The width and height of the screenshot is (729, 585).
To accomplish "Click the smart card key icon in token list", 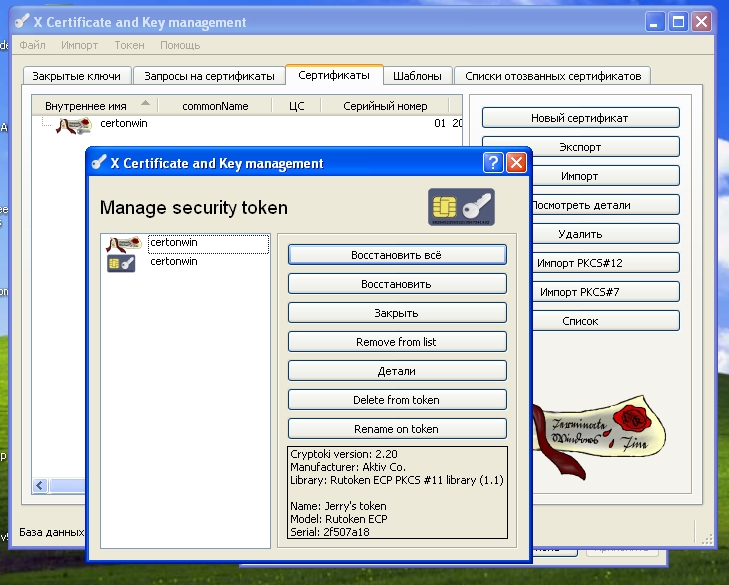I will tap(121, 263).
